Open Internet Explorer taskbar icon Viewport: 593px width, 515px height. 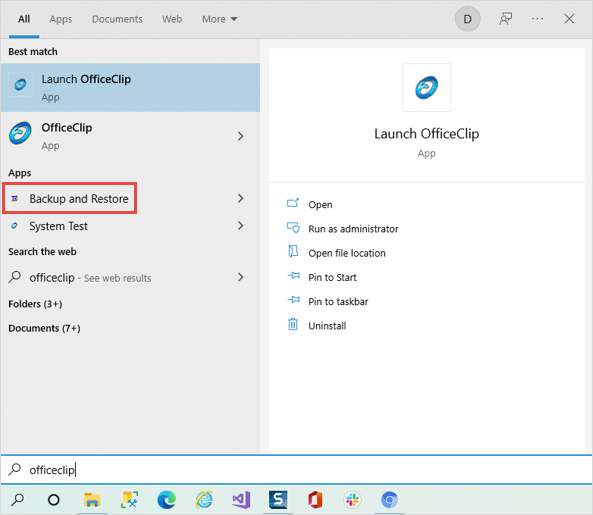pos(204,500)
